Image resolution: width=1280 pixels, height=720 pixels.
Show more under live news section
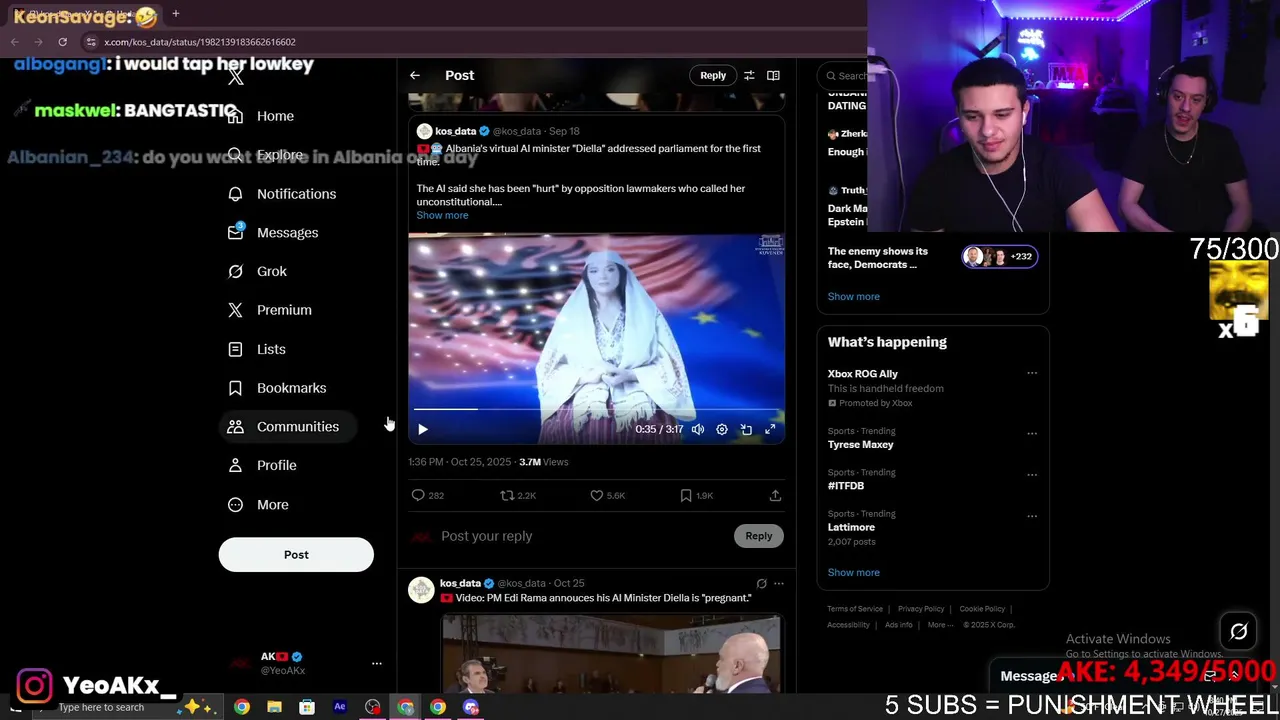coord(854,296)
